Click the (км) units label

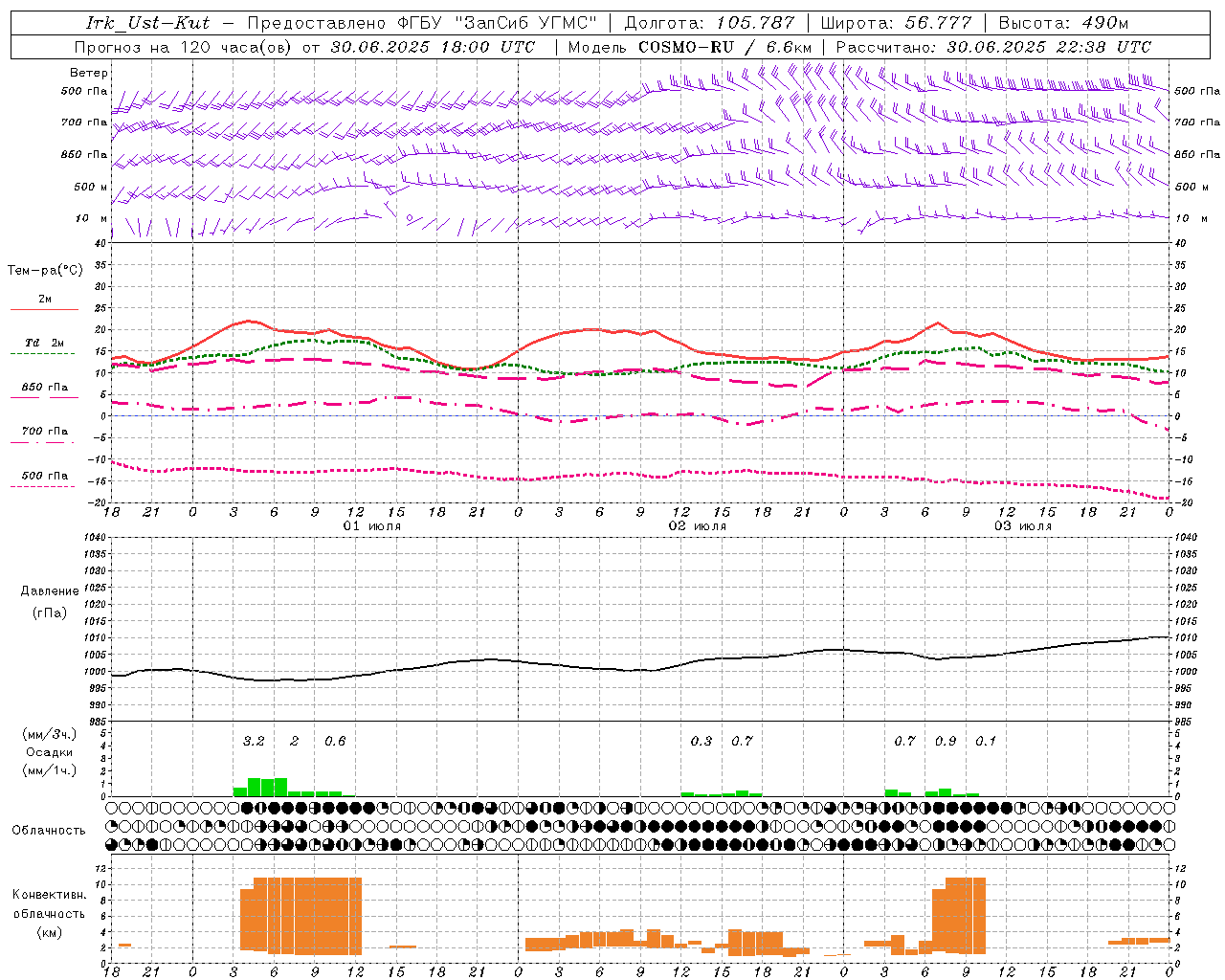coord(49,932)
